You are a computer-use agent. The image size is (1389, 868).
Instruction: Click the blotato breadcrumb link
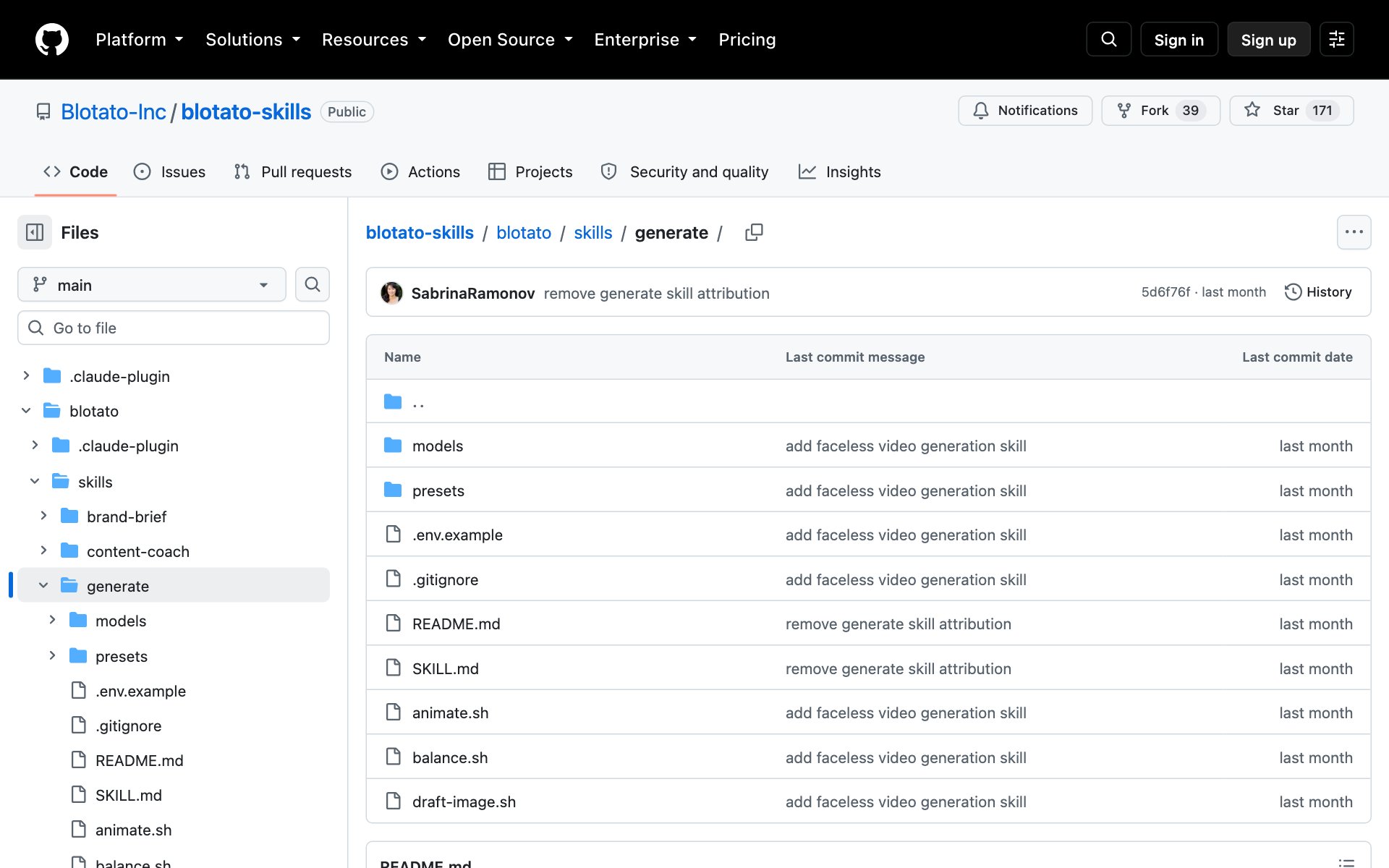click(524, 232)
